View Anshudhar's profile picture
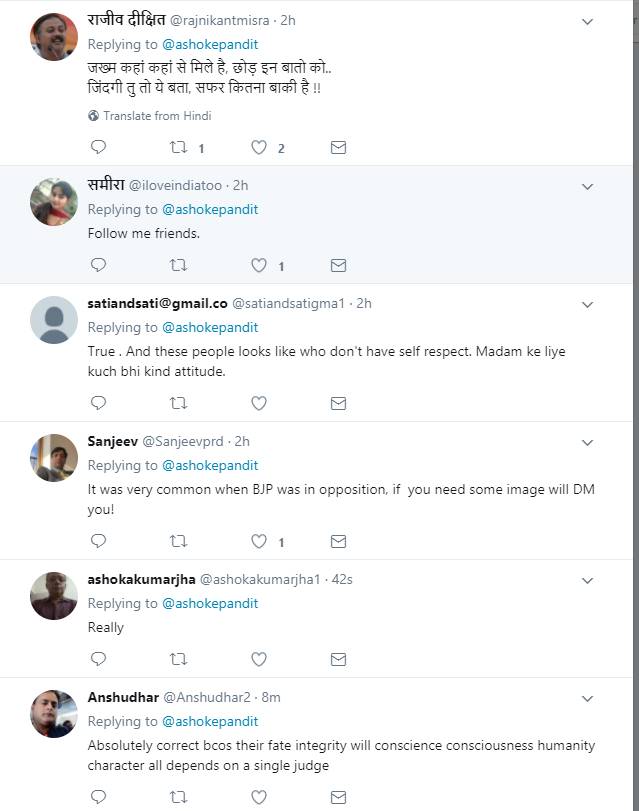 pyautogui.click(x=54, y=714)
